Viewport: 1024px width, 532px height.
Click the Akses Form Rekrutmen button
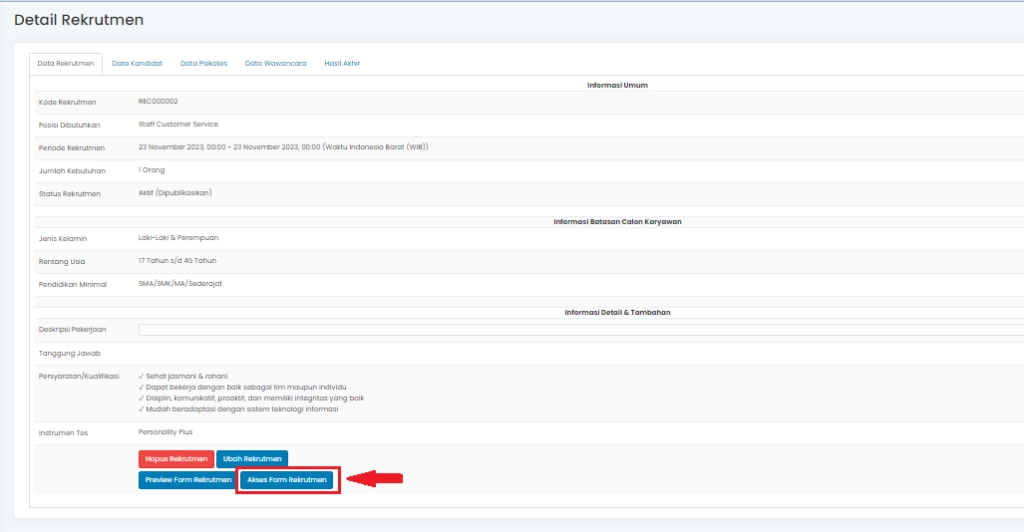[x=287, y=480]
